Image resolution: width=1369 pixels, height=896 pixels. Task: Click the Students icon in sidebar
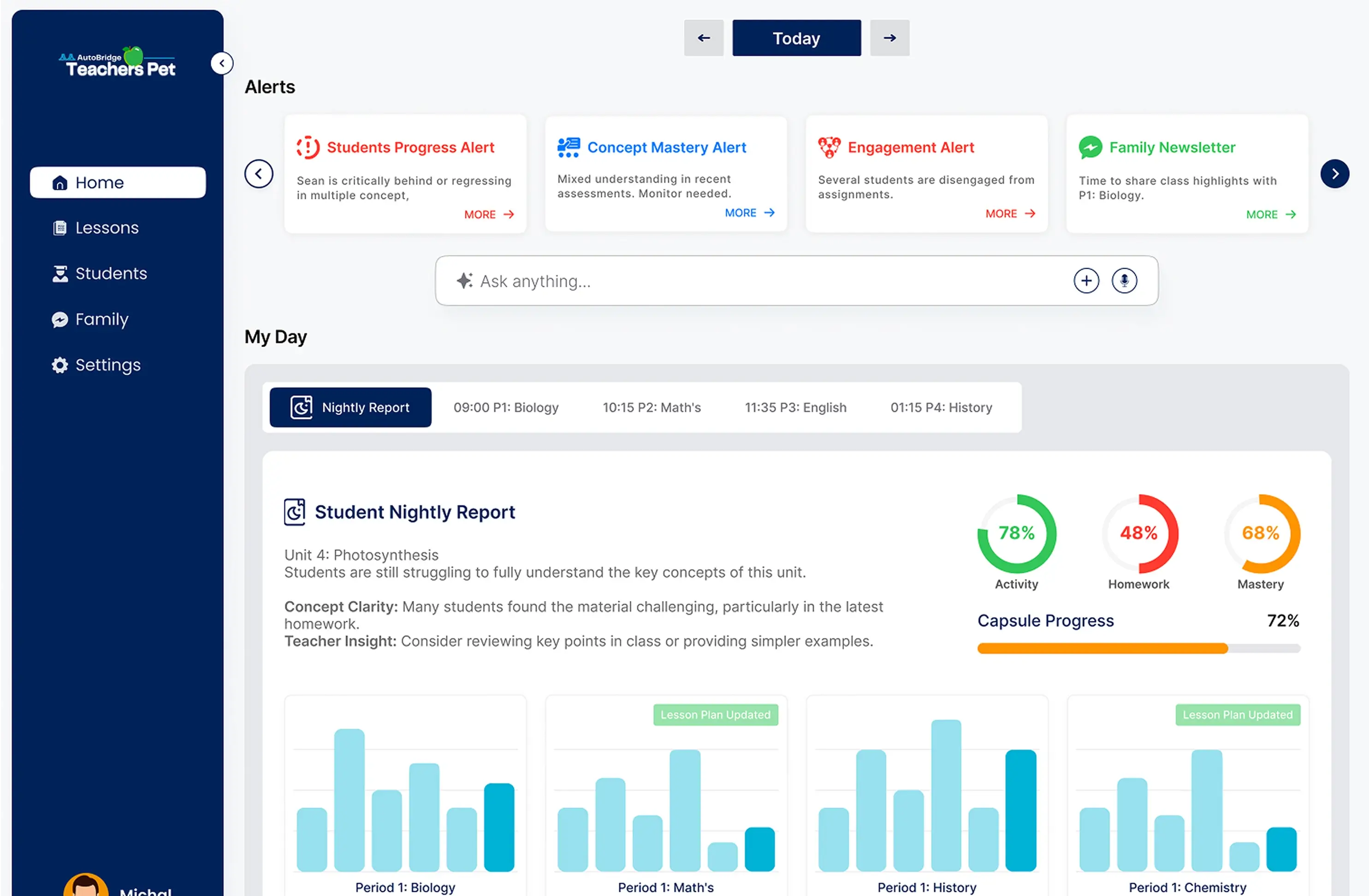pyautogui.click(x=60, y=274)
